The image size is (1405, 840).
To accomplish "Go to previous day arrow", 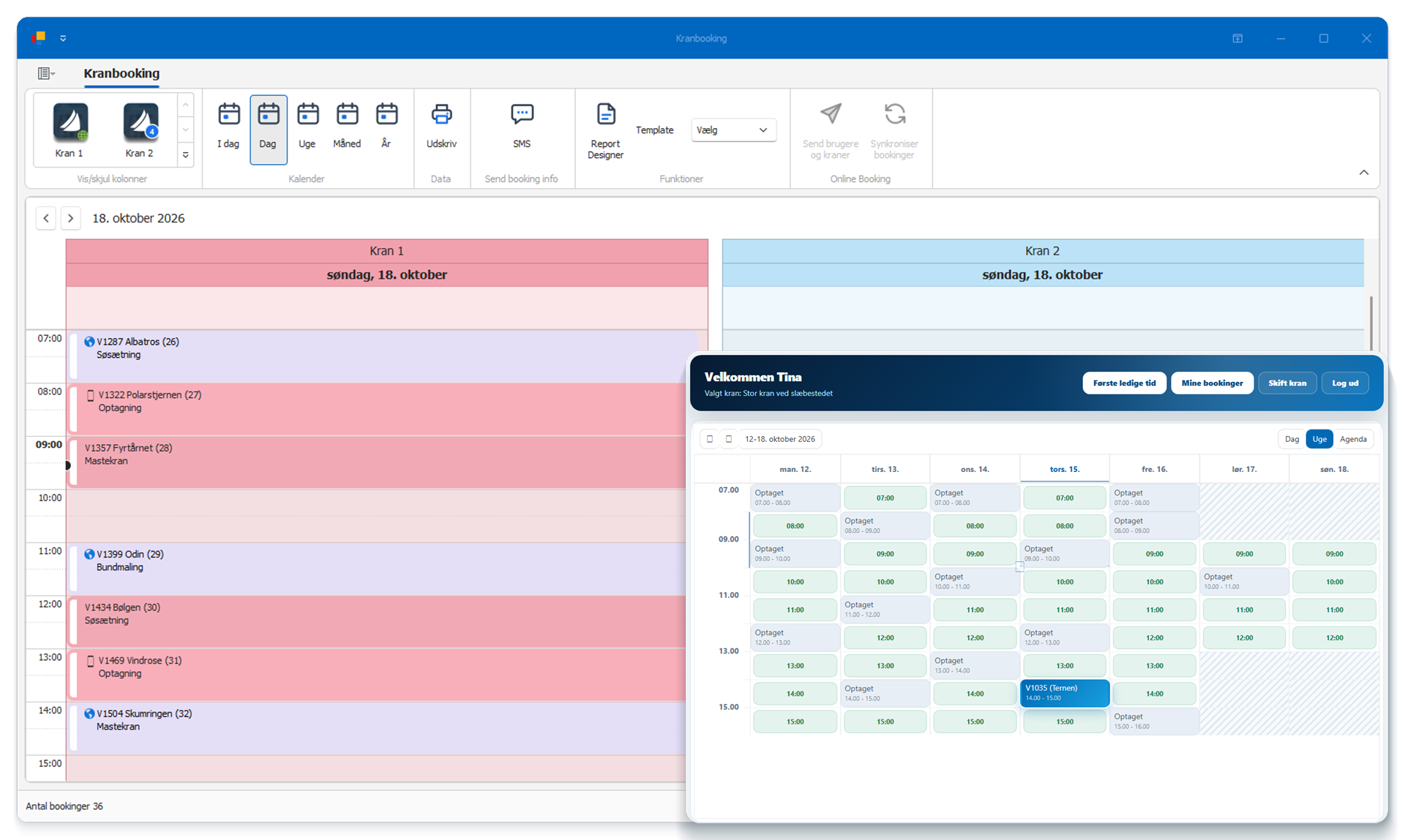I will coord(46,218).
